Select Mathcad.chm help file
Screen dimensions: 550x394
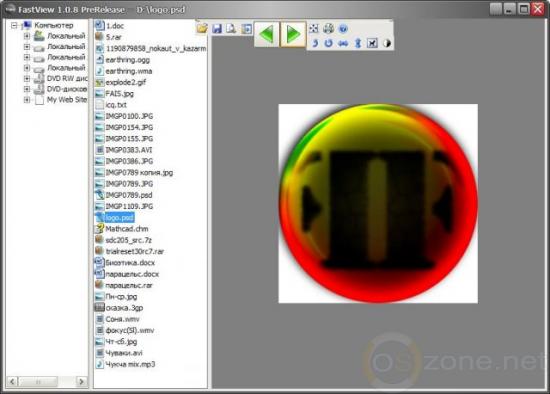coord(127,229)
